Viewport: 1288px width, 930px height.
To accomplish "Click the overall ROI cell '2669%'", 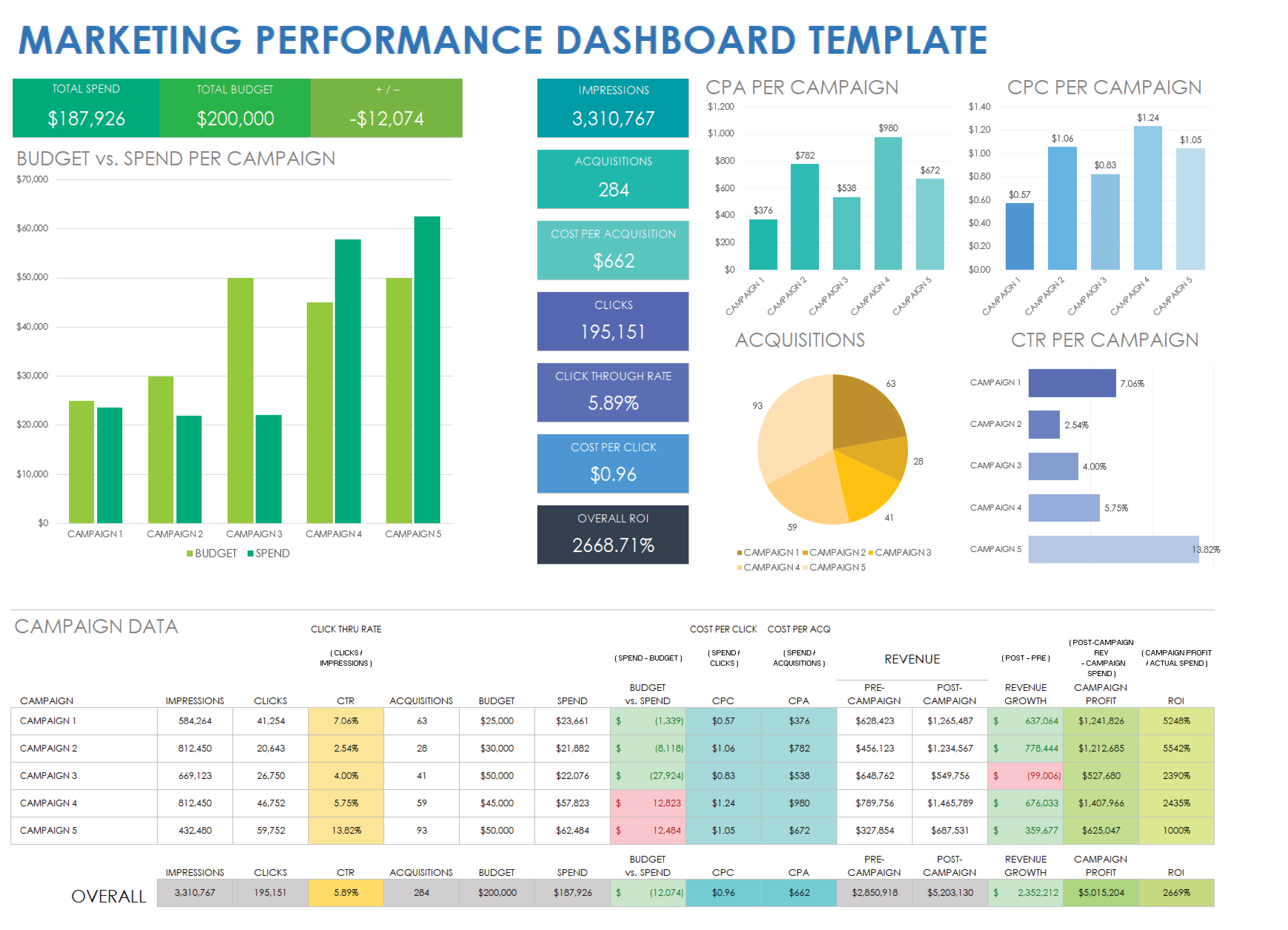I will point(1176,893).
